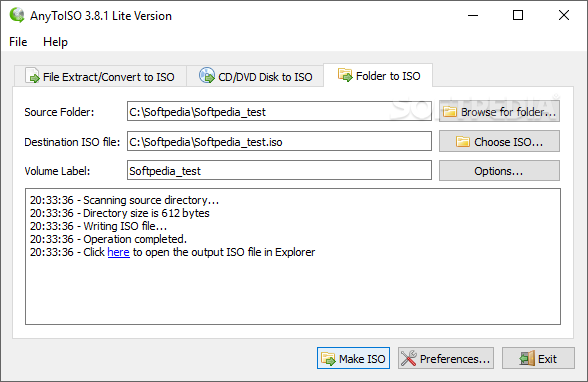Maximize the AnyToISO window
The height and width of the screenshot is (382, 588).
[518, 15]
